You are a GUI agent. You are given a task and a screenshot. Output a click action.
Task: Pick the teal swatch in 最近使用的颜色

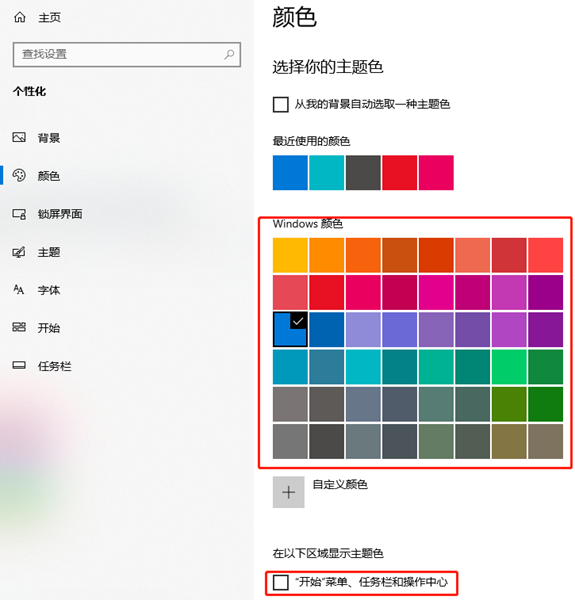tap(327, 173)
